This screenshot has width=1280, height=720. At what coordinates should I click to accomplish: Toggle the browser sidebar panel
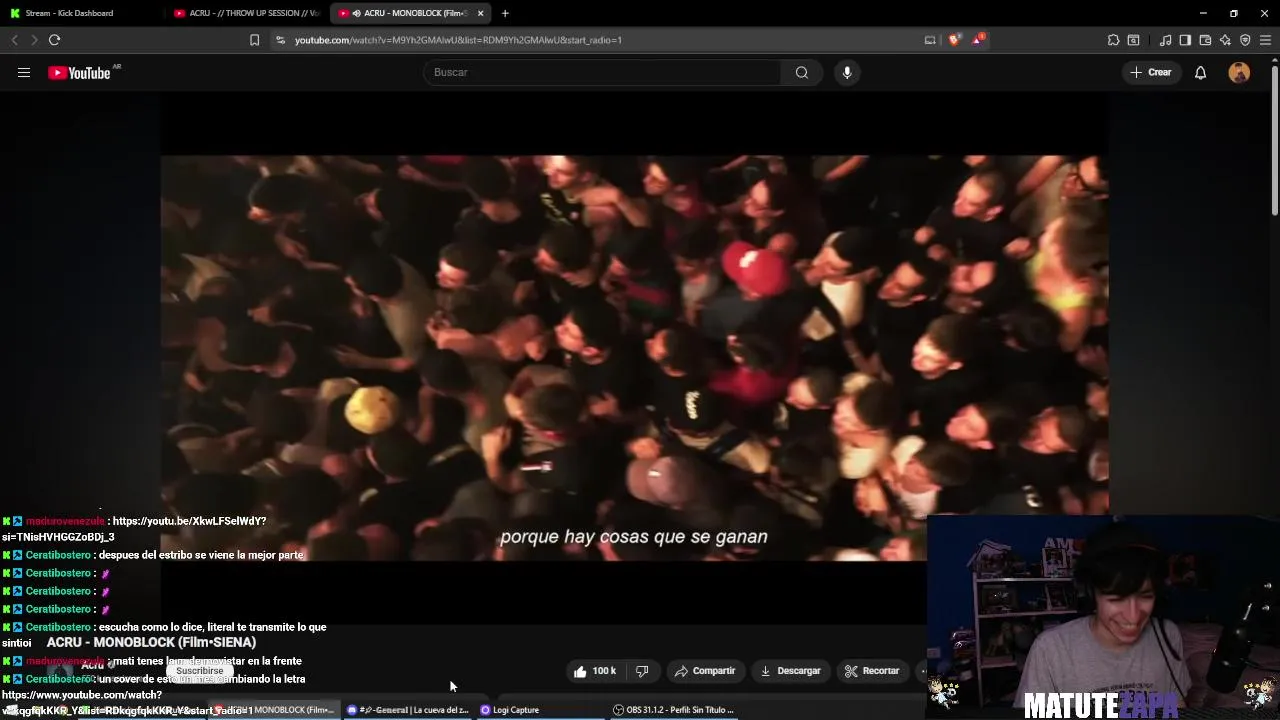(x=1185, y=40)
